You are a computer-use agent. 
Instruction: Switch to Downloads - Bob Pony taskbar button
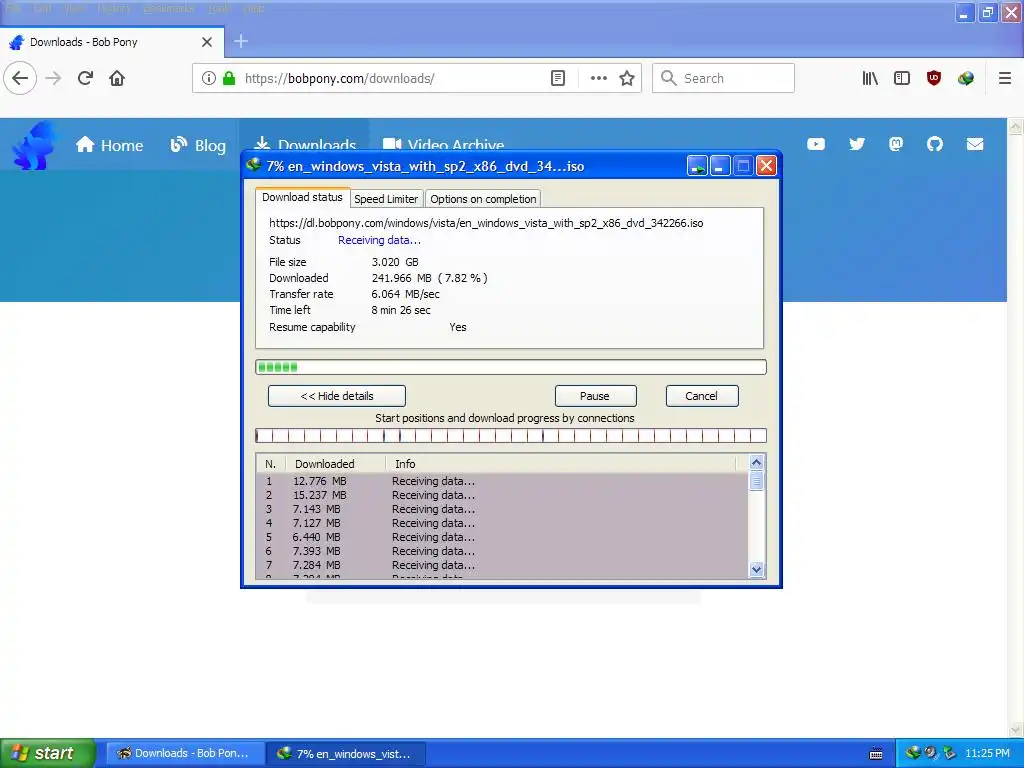pos(185,753)
